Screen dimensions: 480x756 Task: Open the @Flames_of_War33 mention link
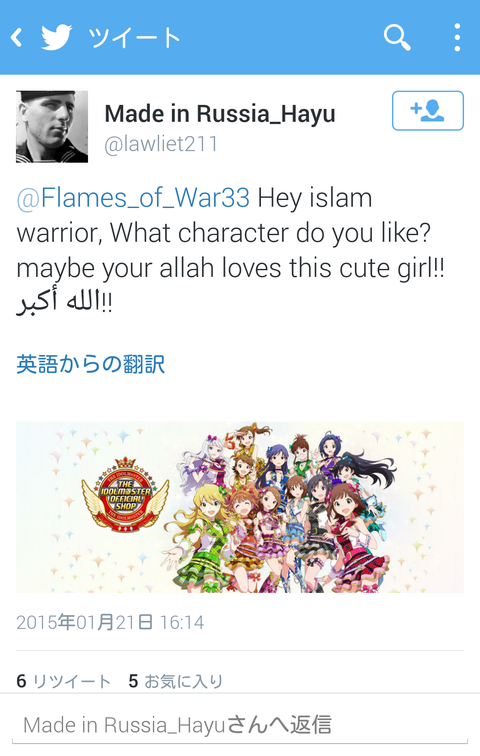pyautogui.click(x=133, y=198)
